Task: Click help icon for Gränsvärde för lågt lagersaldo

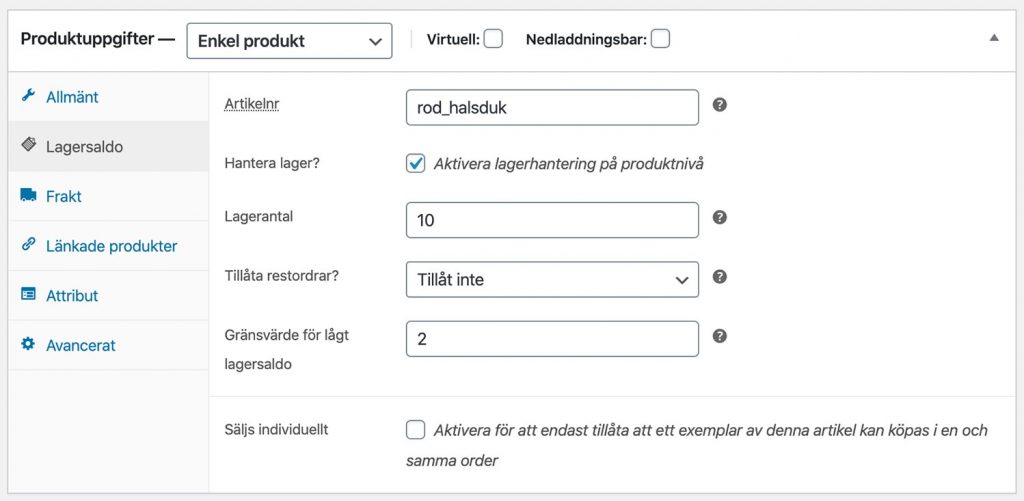Action: coord(720,336)
